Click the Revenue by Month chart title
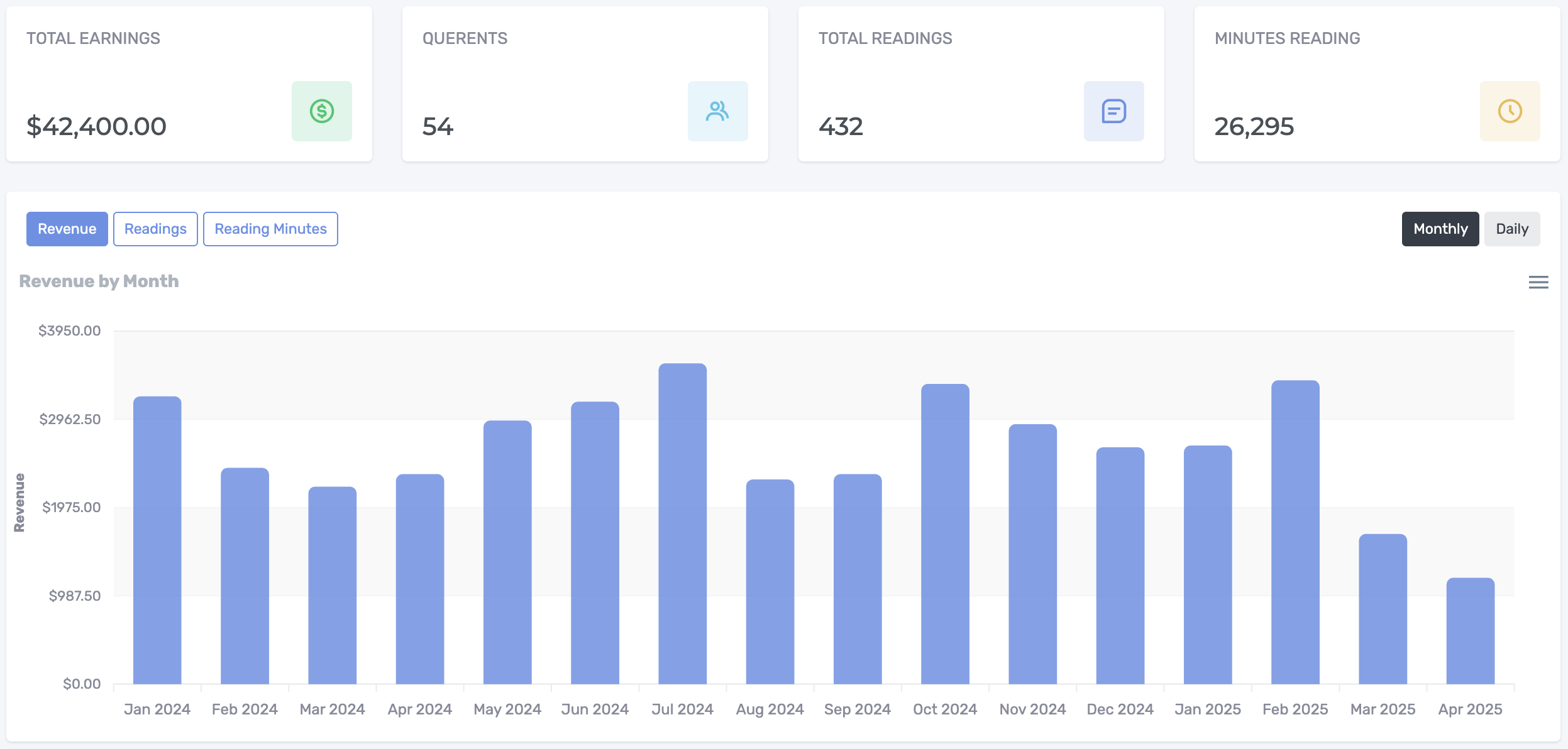This screenshot has height=749, width=1568. [99, 281]
